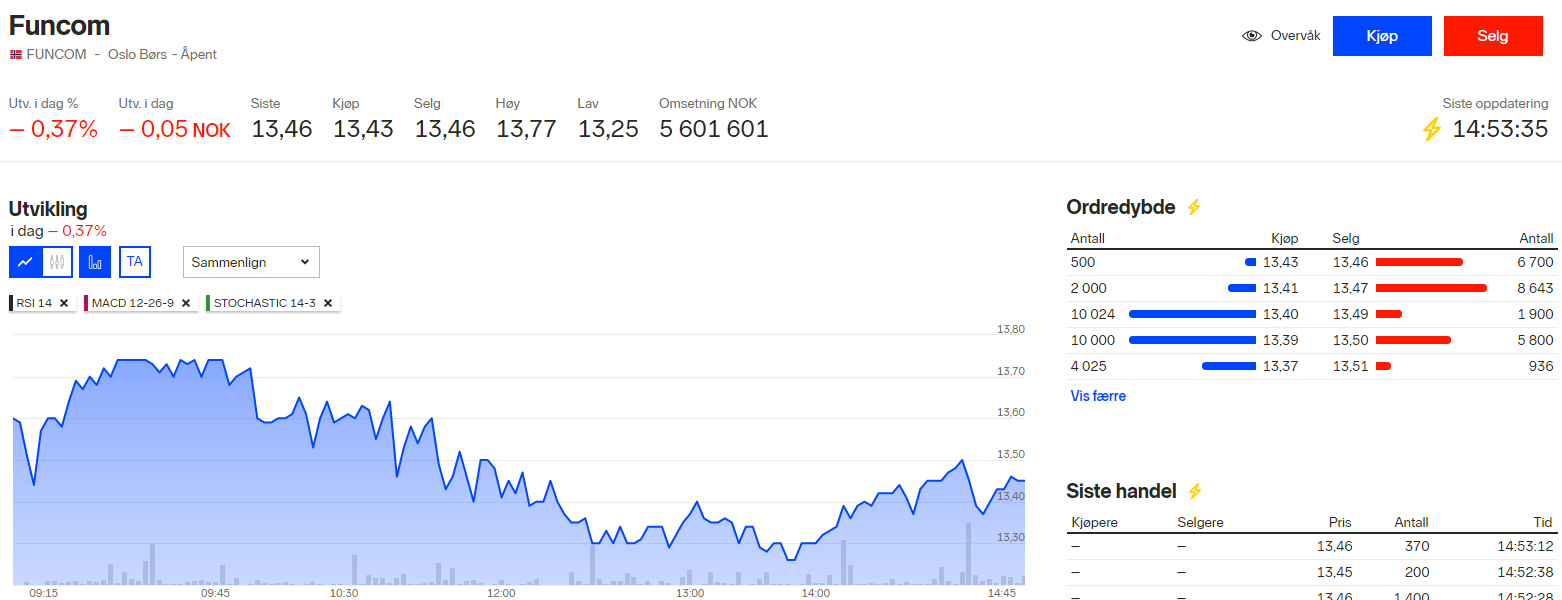Toggle the volume bars icon
This screenshot has height=600, width=1562.
coord(95,262)
